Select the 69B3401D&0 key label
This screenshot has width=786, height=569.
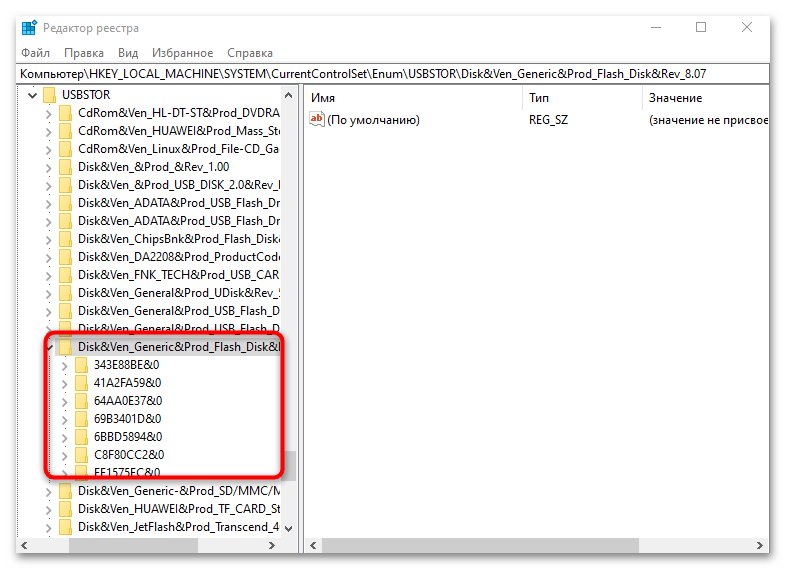pos(127,419)
